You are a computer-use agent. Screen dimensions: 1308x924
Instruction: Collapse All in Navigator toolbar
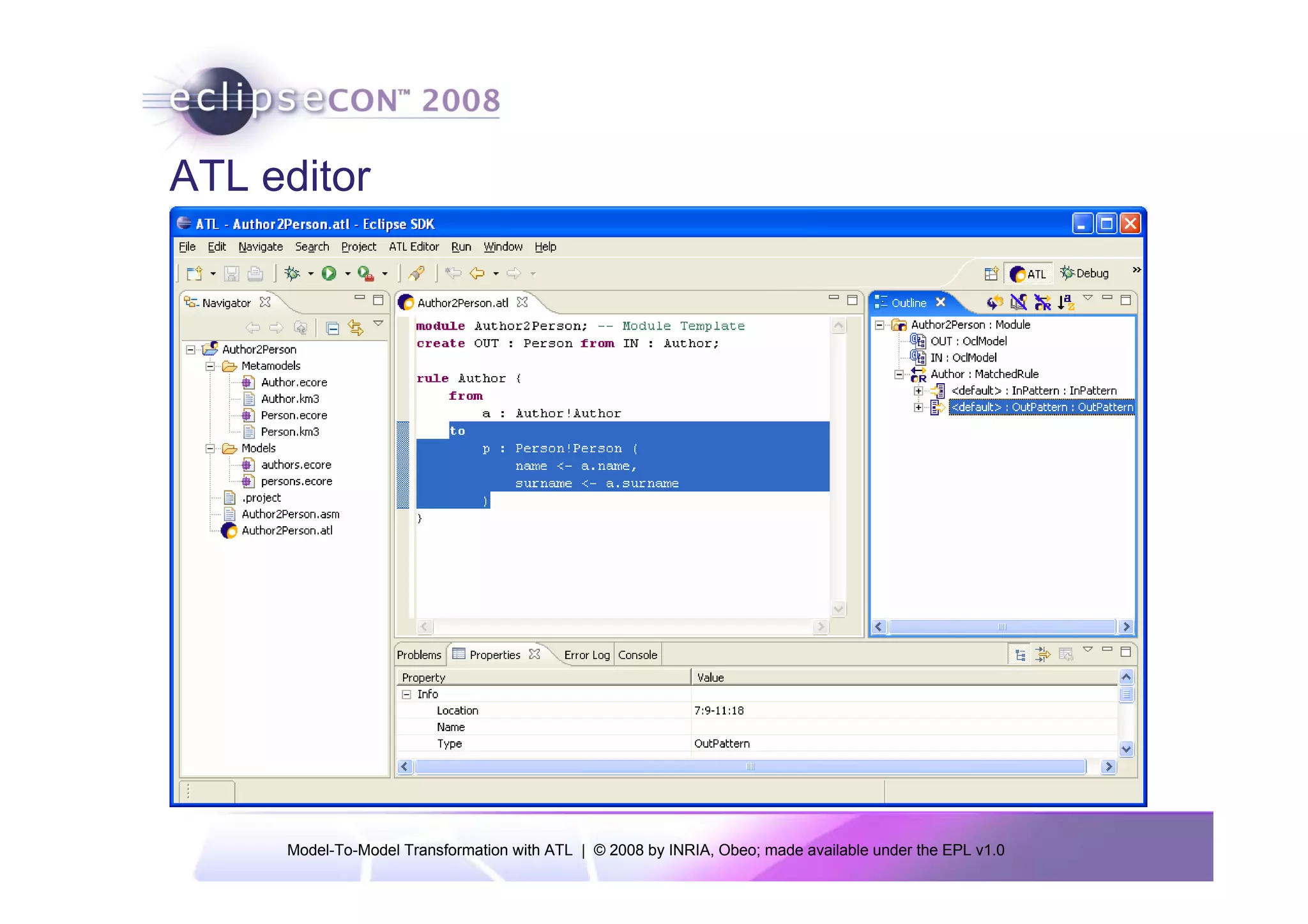click(x=332, y=328)
